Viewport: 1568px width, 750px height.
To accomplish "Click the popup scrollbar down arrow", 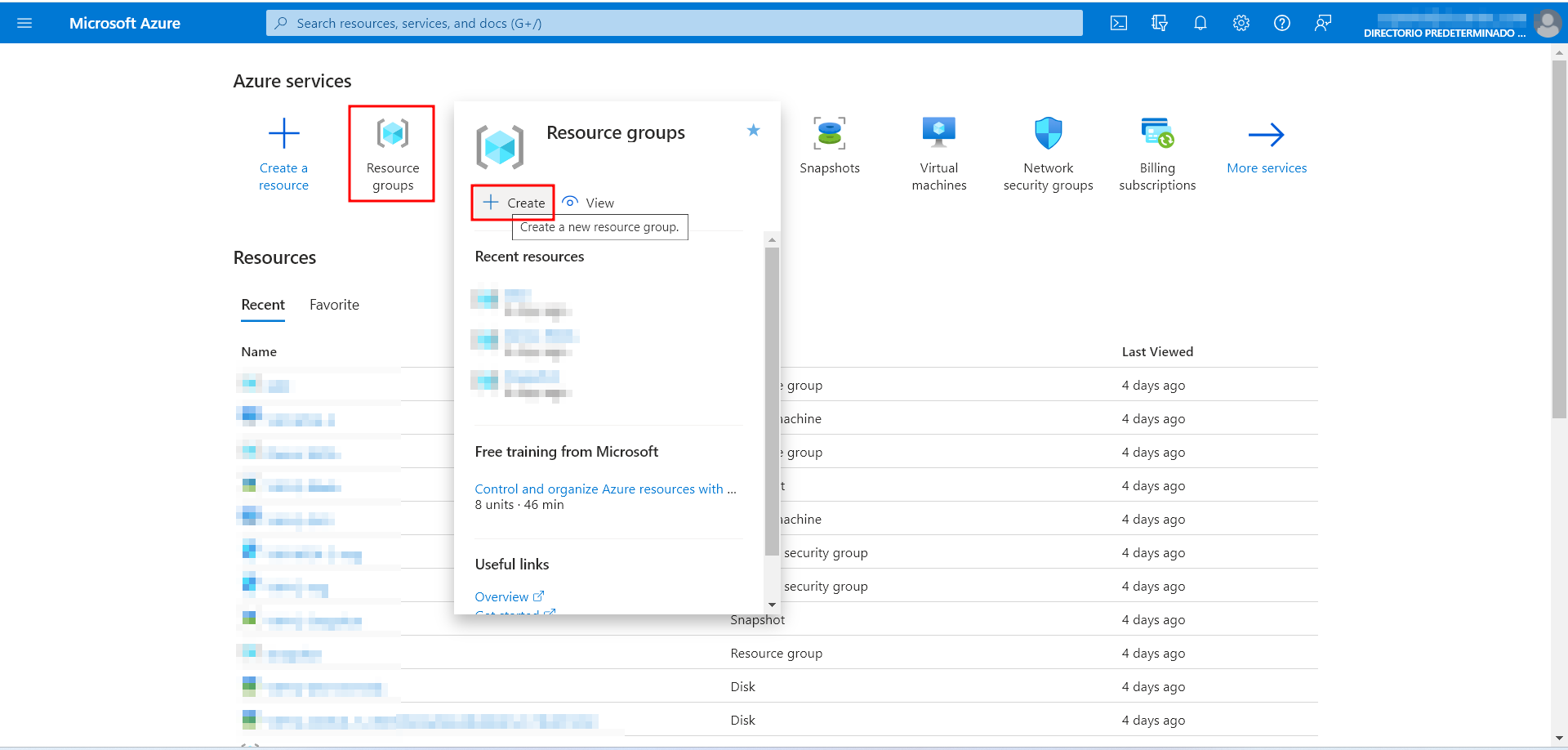I will (x=772, y=605).
